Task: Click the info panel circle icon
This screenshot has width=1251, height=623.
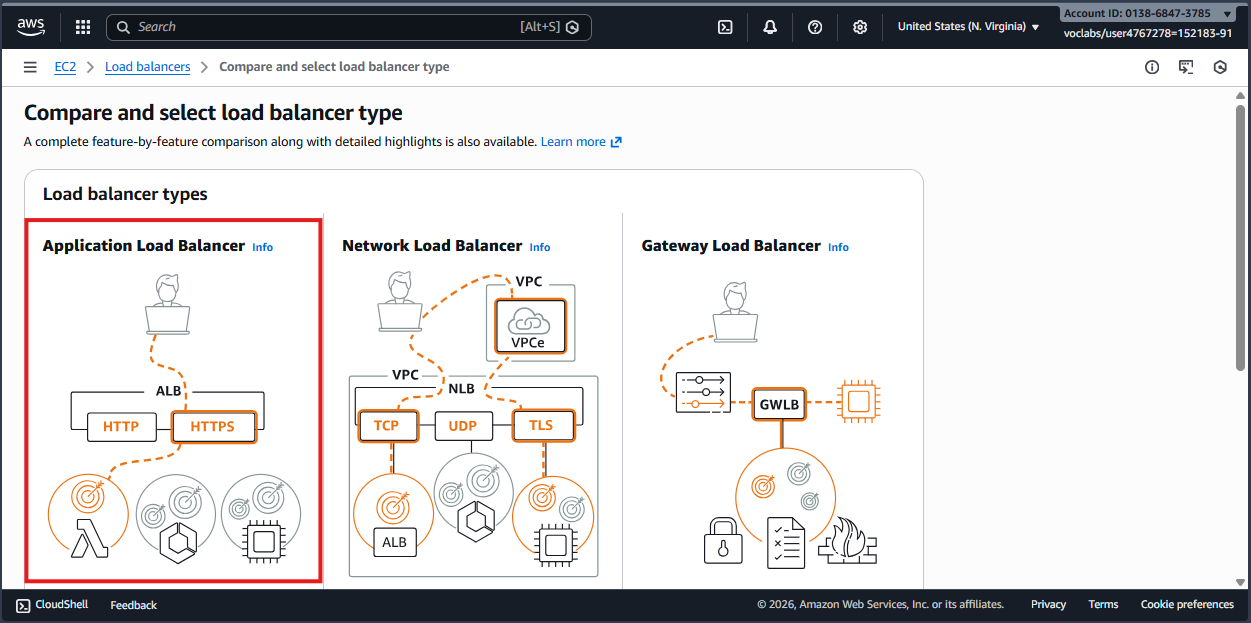Action: (x=1152, y=67)
